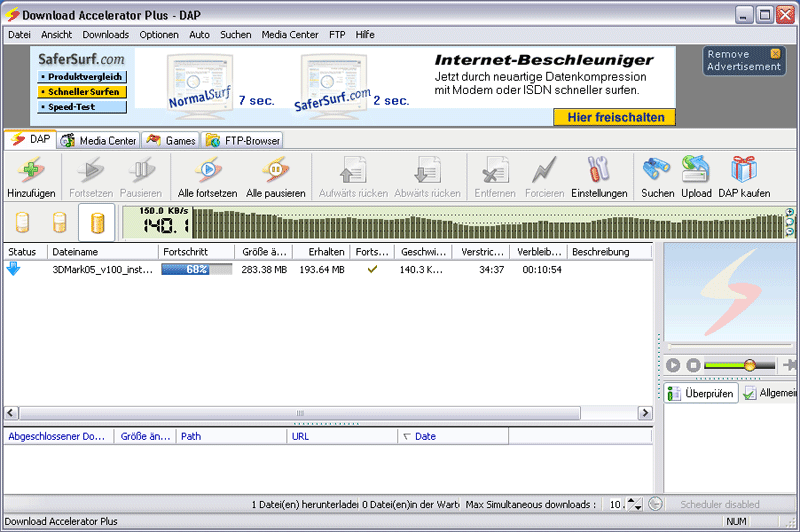This screenshot has height=532, width=800.
Task: Click the 00:10:54 remaining time cell
Action: click(x=542, y=269)
